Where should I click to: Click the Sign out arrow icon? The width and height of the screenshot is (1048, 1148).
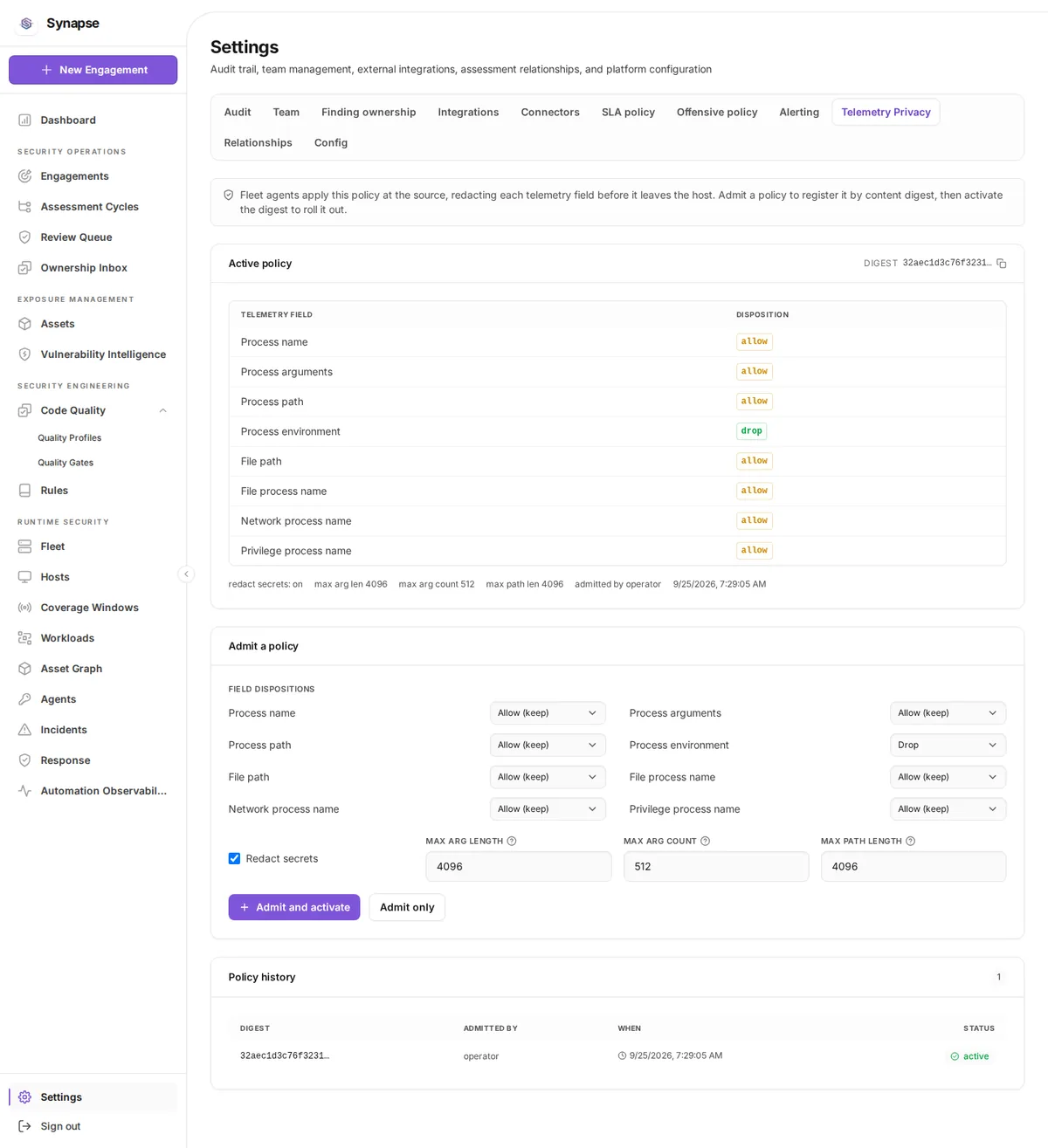pyautogui.click(x=24, y=1126)
